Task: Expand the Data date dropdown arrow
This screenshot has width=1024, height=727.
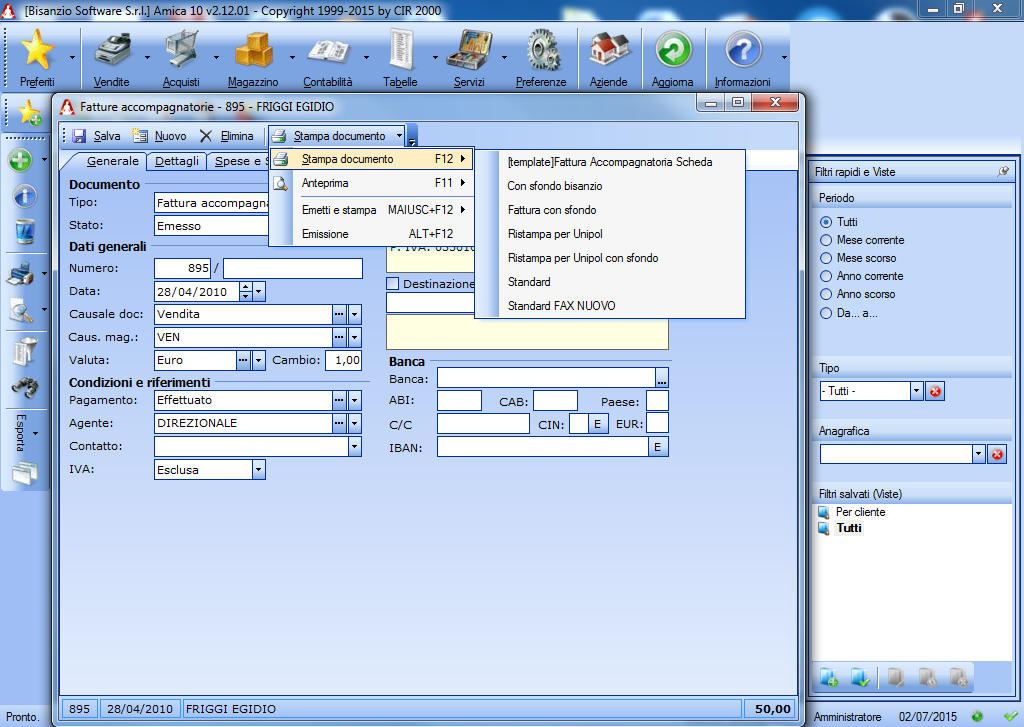Action: 259,291
